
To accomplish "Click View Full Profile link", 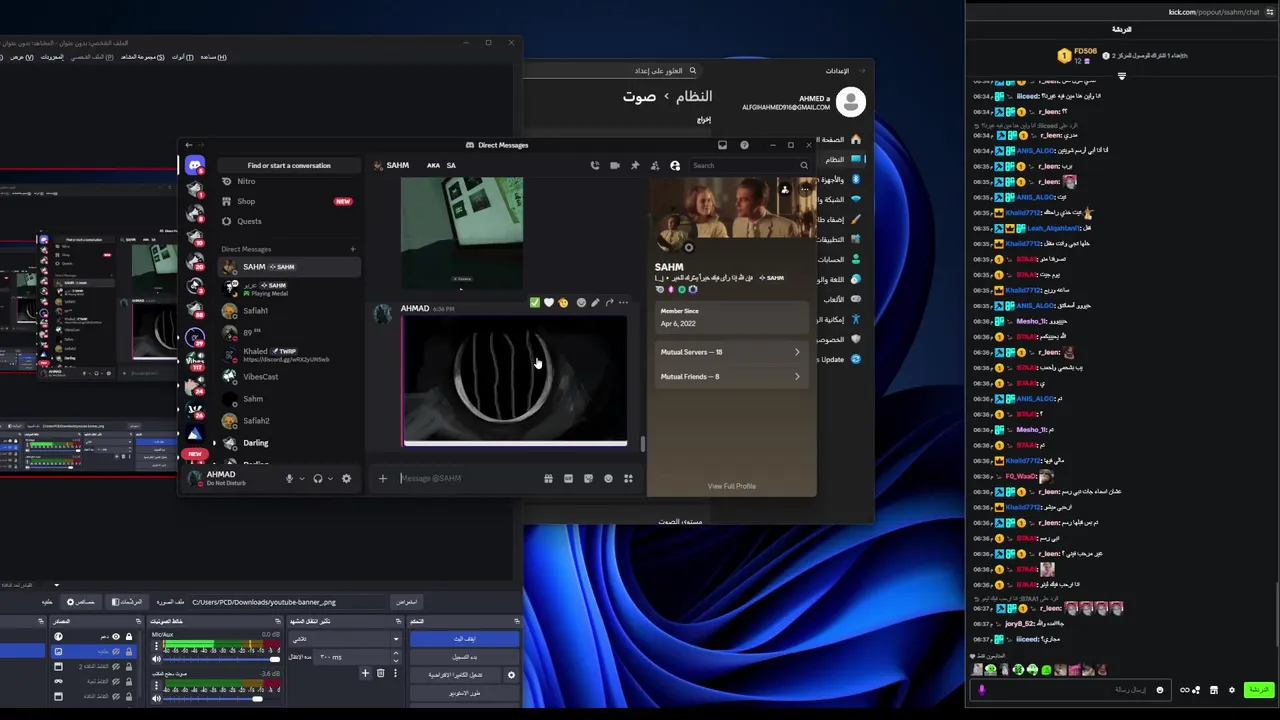I will (731, 486).
